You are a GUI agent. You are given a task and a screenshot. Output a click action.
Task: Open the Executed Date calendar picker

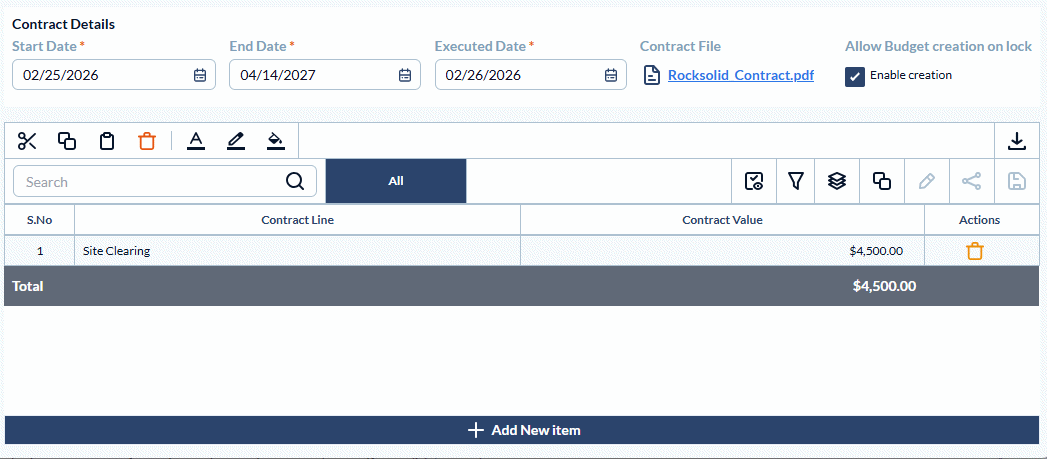tap(610, 75)
